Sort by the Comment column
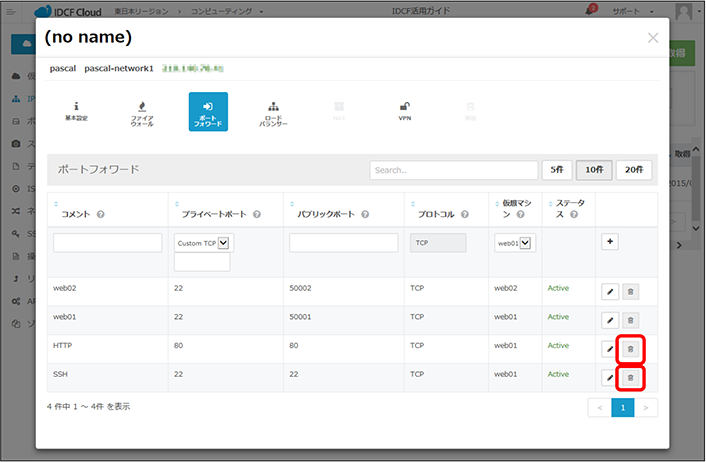Image resolution: width=706 pixels, height=462 pixels. [56, 204]
